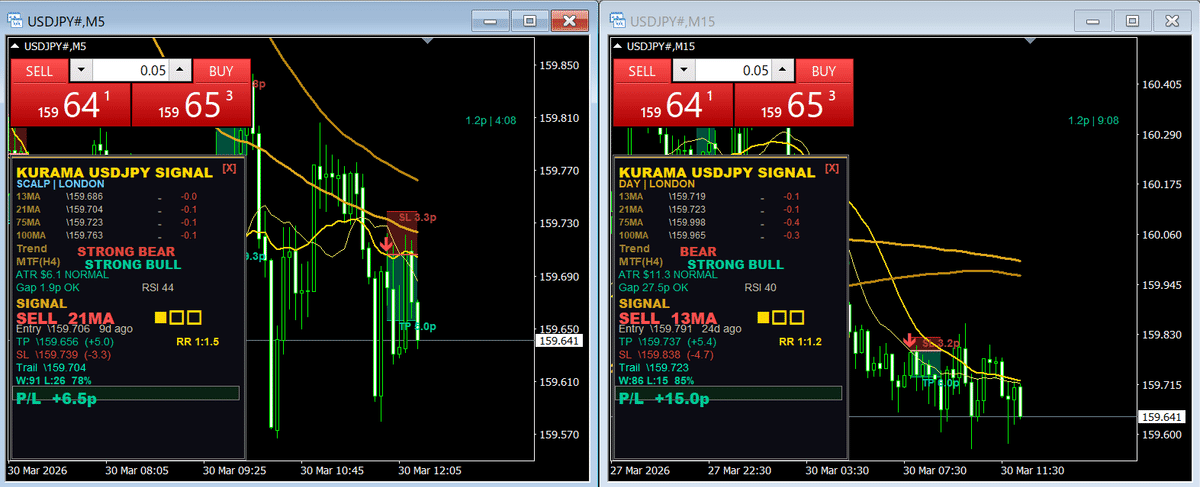This screenshot has height=487, width=1200.
Task: Maximize the USDJPY#,M5 chart window
Action: pyautogui.click(x=530, y=20)
